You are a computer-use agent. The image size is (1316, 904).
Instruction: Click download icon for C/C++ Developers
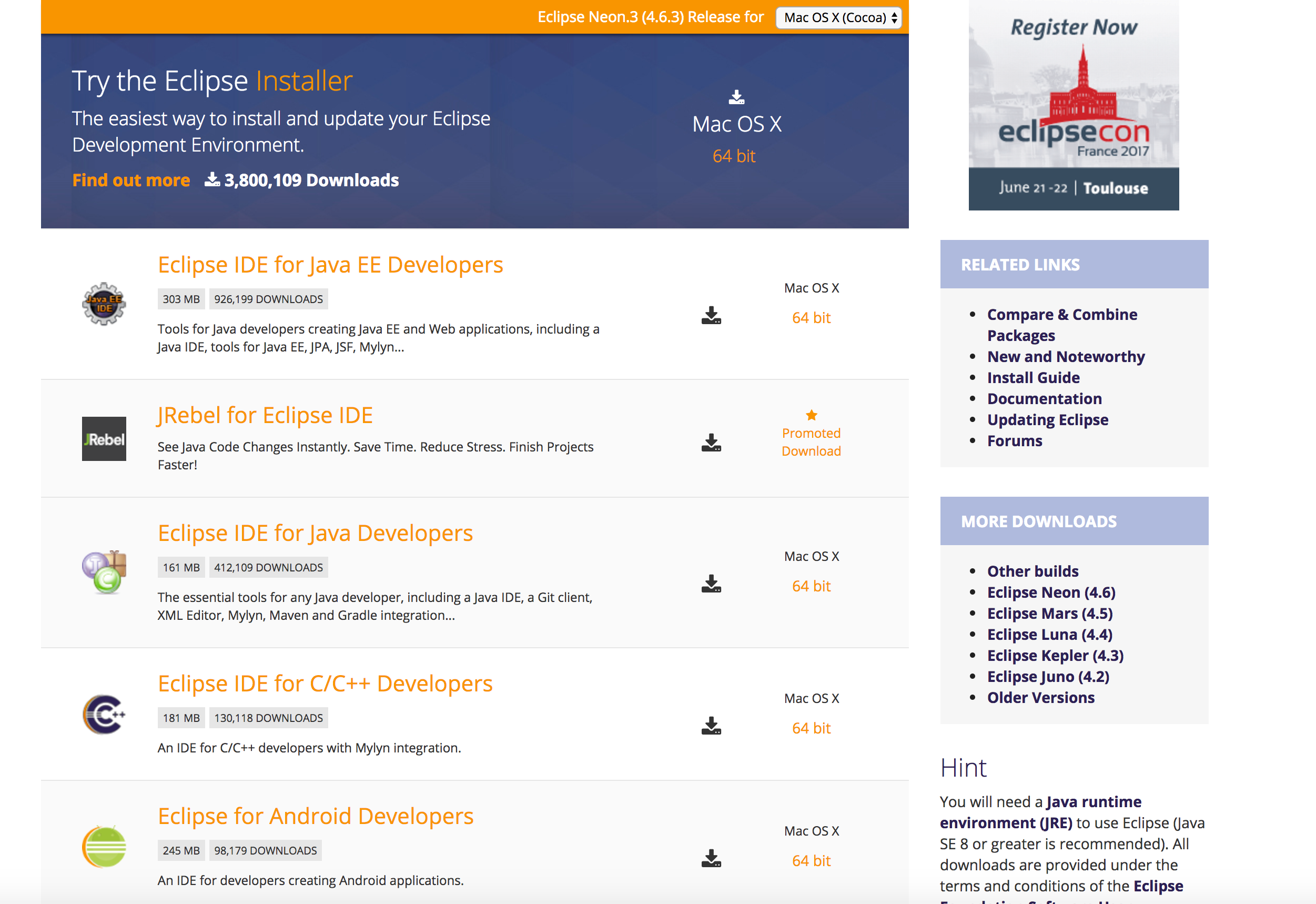[x=711, y=726]
